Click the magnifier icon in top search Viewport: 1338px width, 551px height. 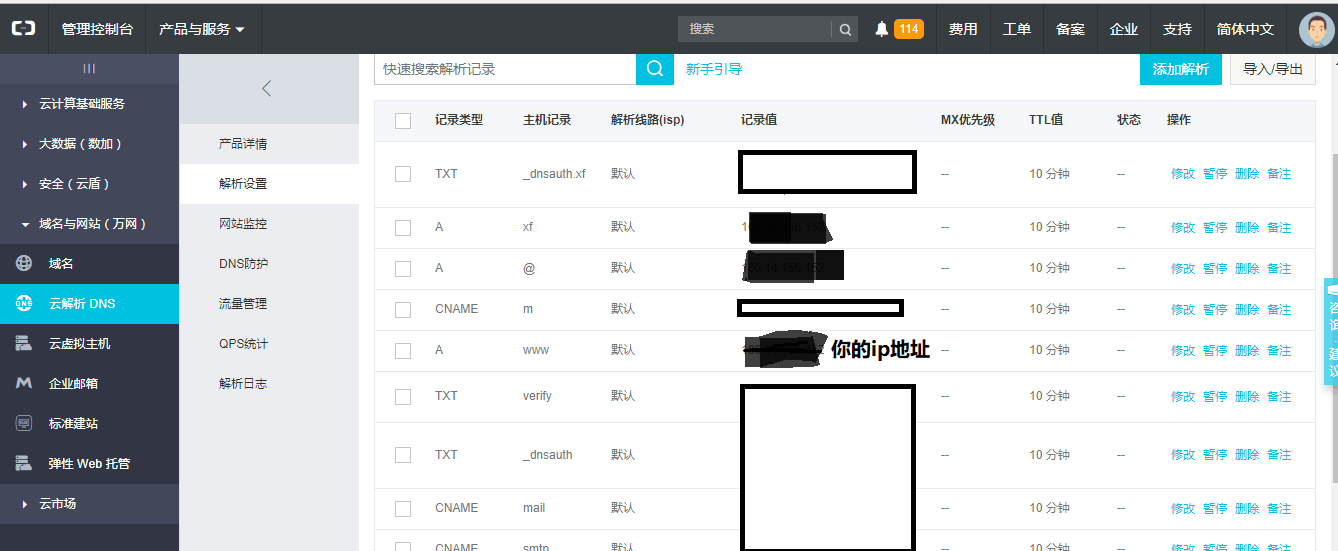point(845,29)
